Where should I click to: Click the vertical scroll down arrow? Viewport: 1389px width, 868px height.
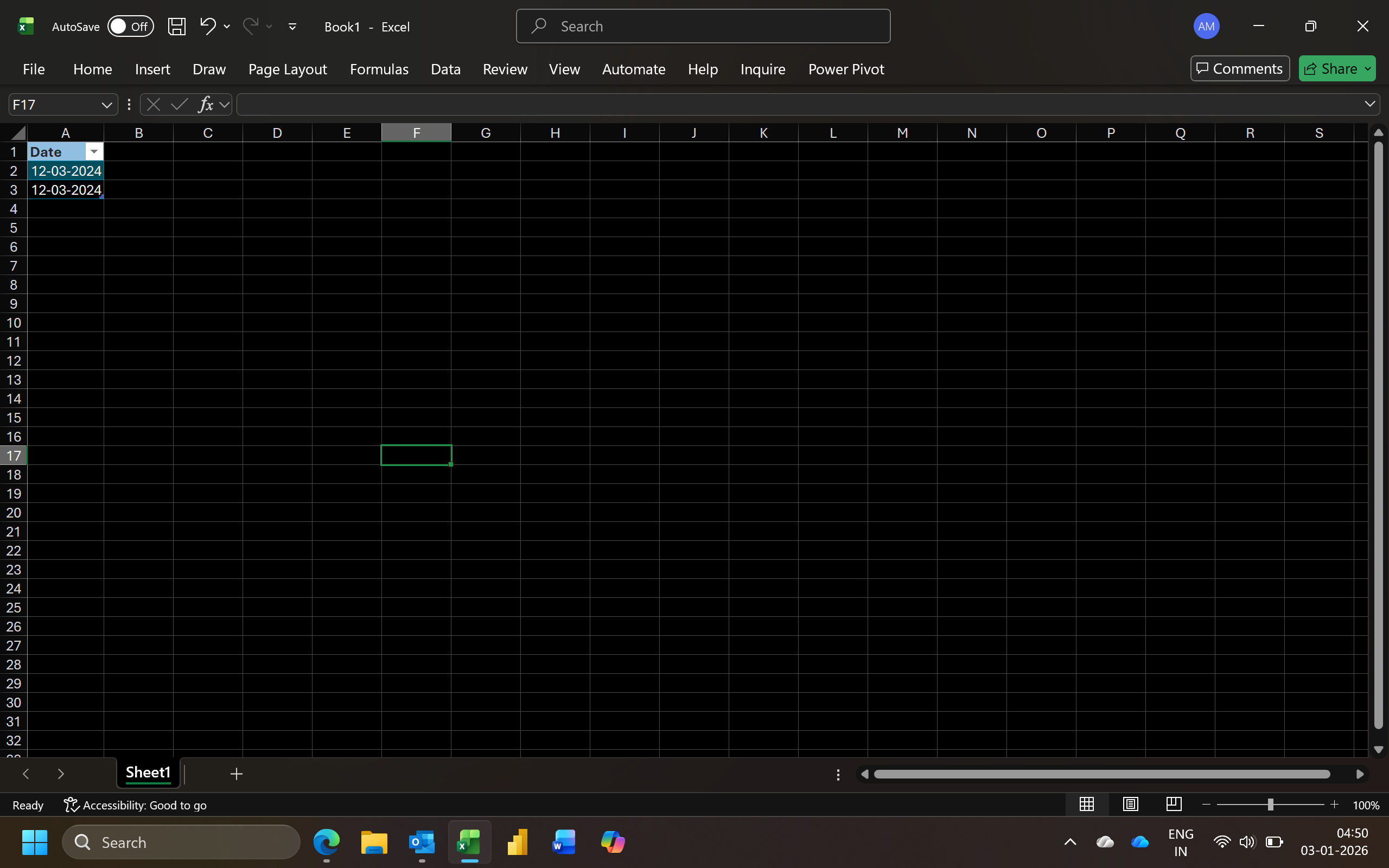coord(1378,750)
